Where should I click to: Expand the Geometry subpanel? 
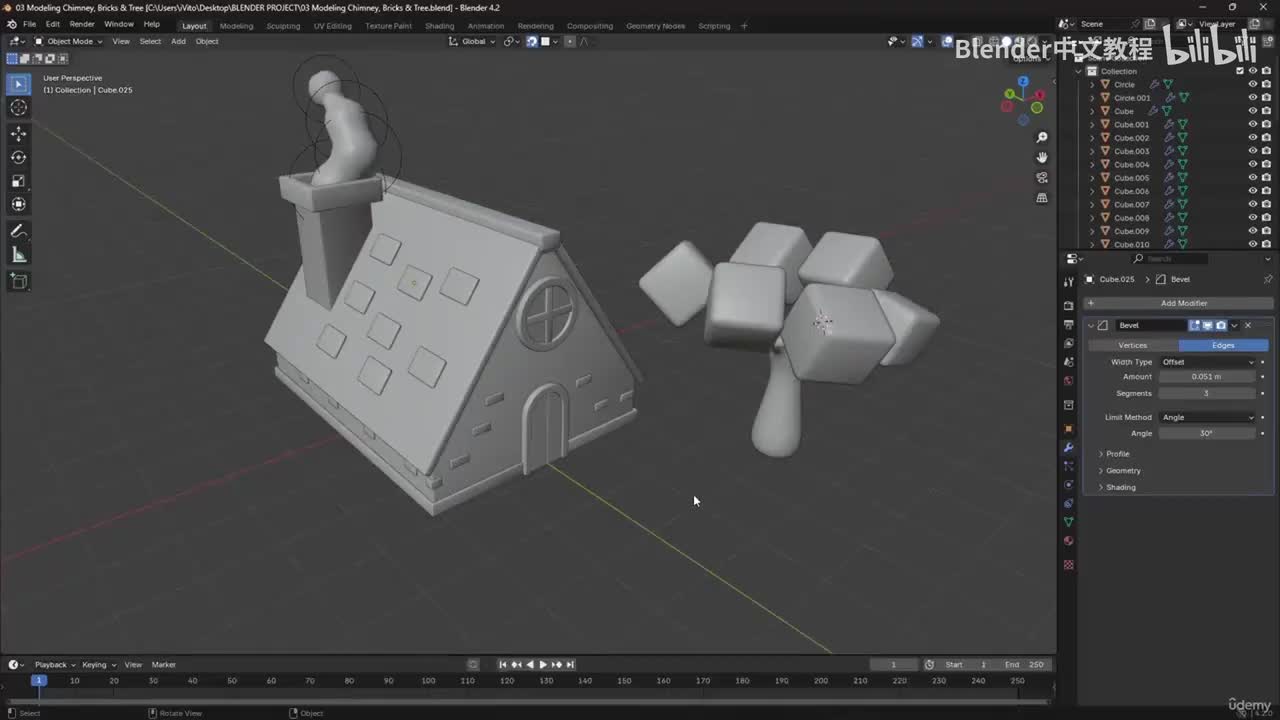1122,471
